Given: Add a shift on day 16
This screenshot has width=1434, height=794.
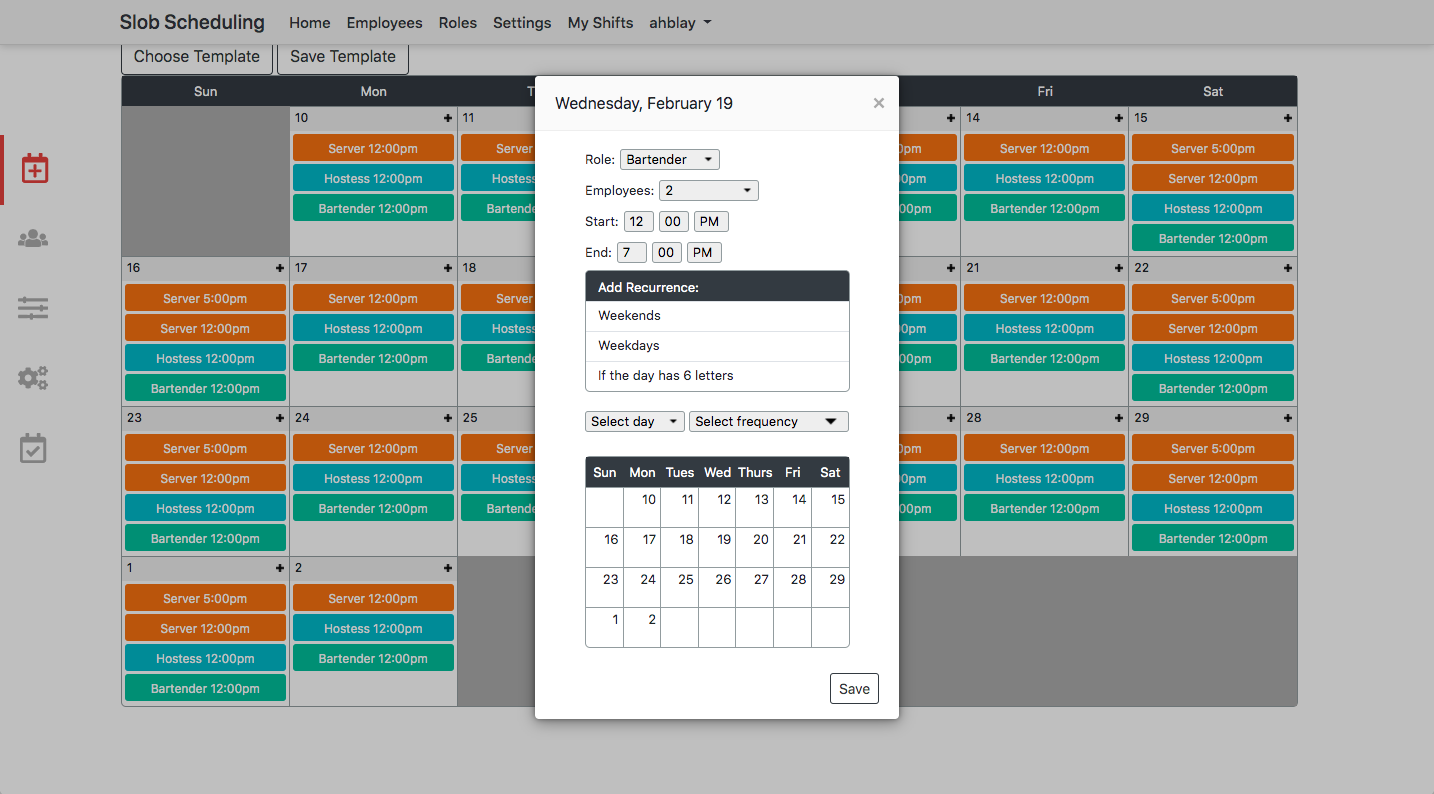Looking at the screenshot, I should pos(280,268).
